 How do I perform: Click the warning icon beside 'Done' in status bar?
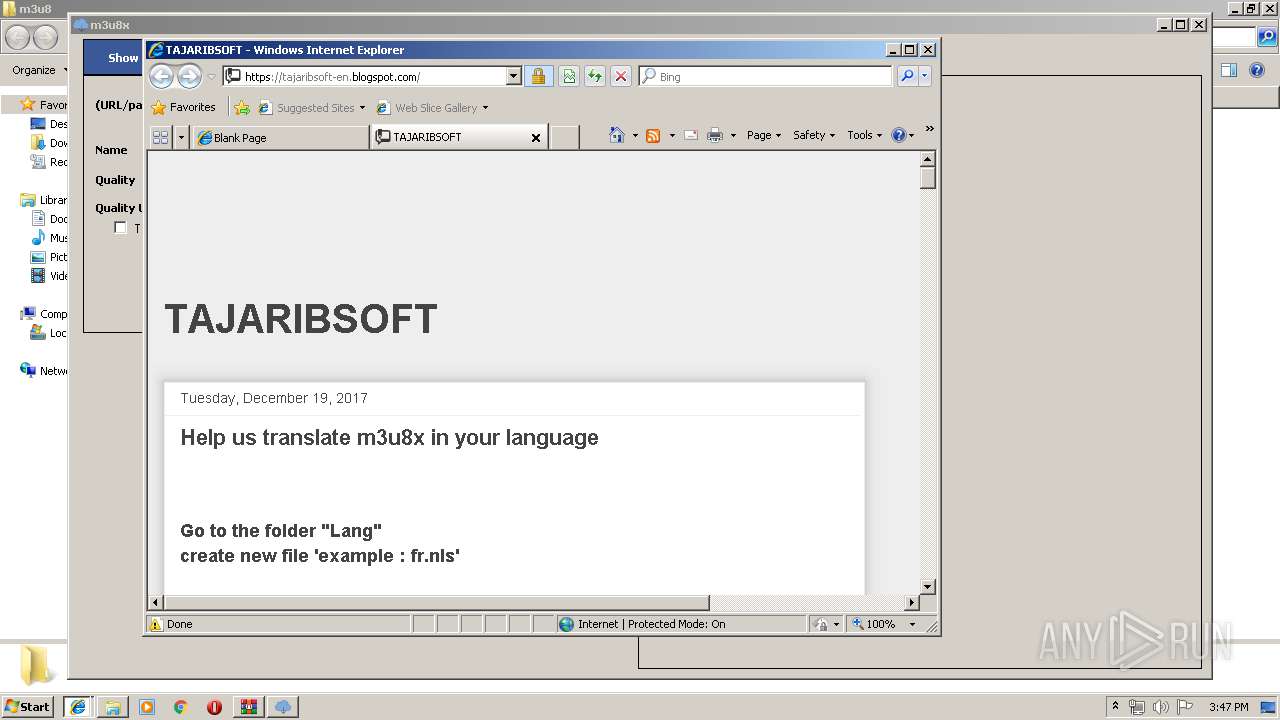pyautogui.click(x=156, y=624)
